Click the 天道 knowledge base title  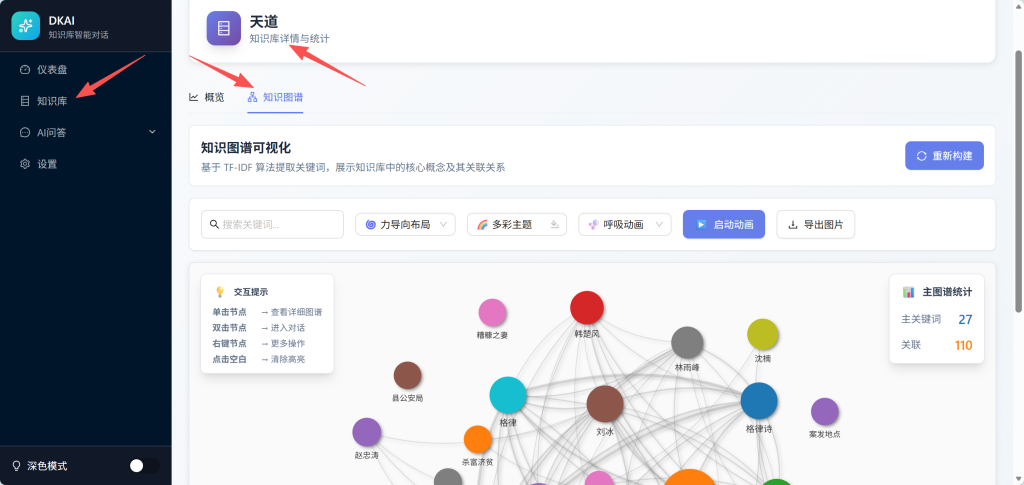click(264, 22)
